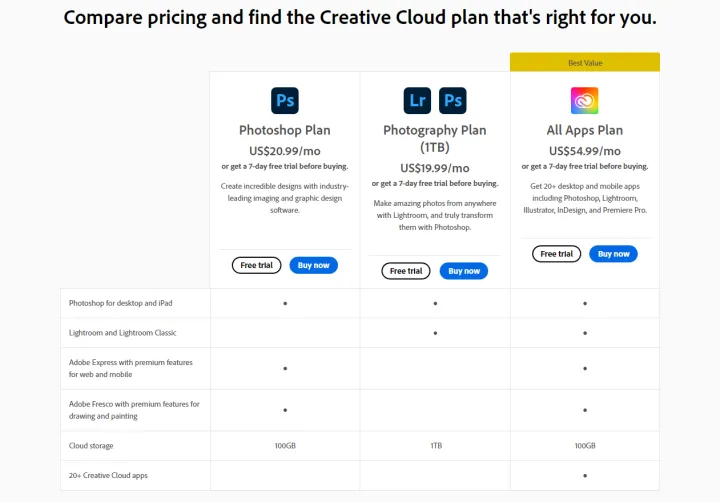720x502 pixels.
Task: Click the Photoshop icon in Photography Plan
Action: 452,101
